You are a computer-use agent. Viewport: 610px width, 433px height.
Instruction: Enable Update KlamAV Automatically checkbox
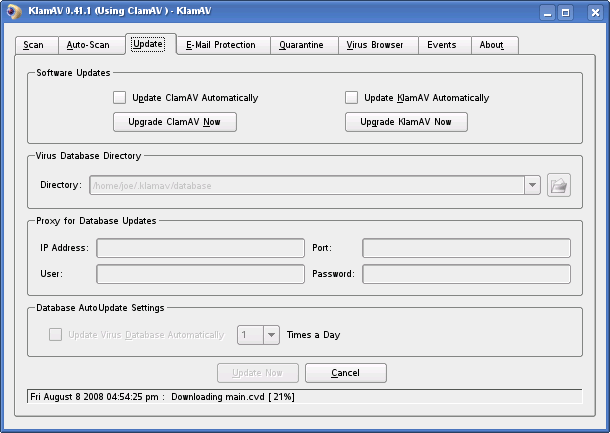(351, 97)
